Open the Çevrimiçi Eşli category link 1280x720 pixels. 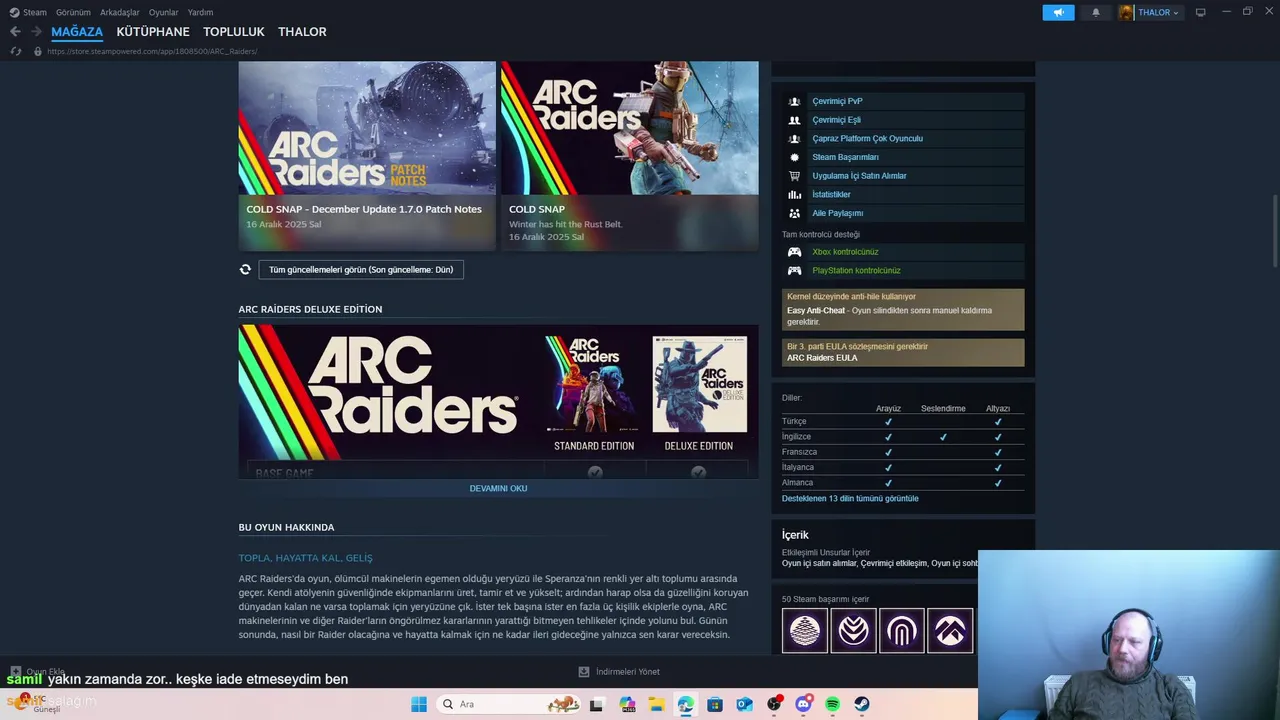coord(836,120)
